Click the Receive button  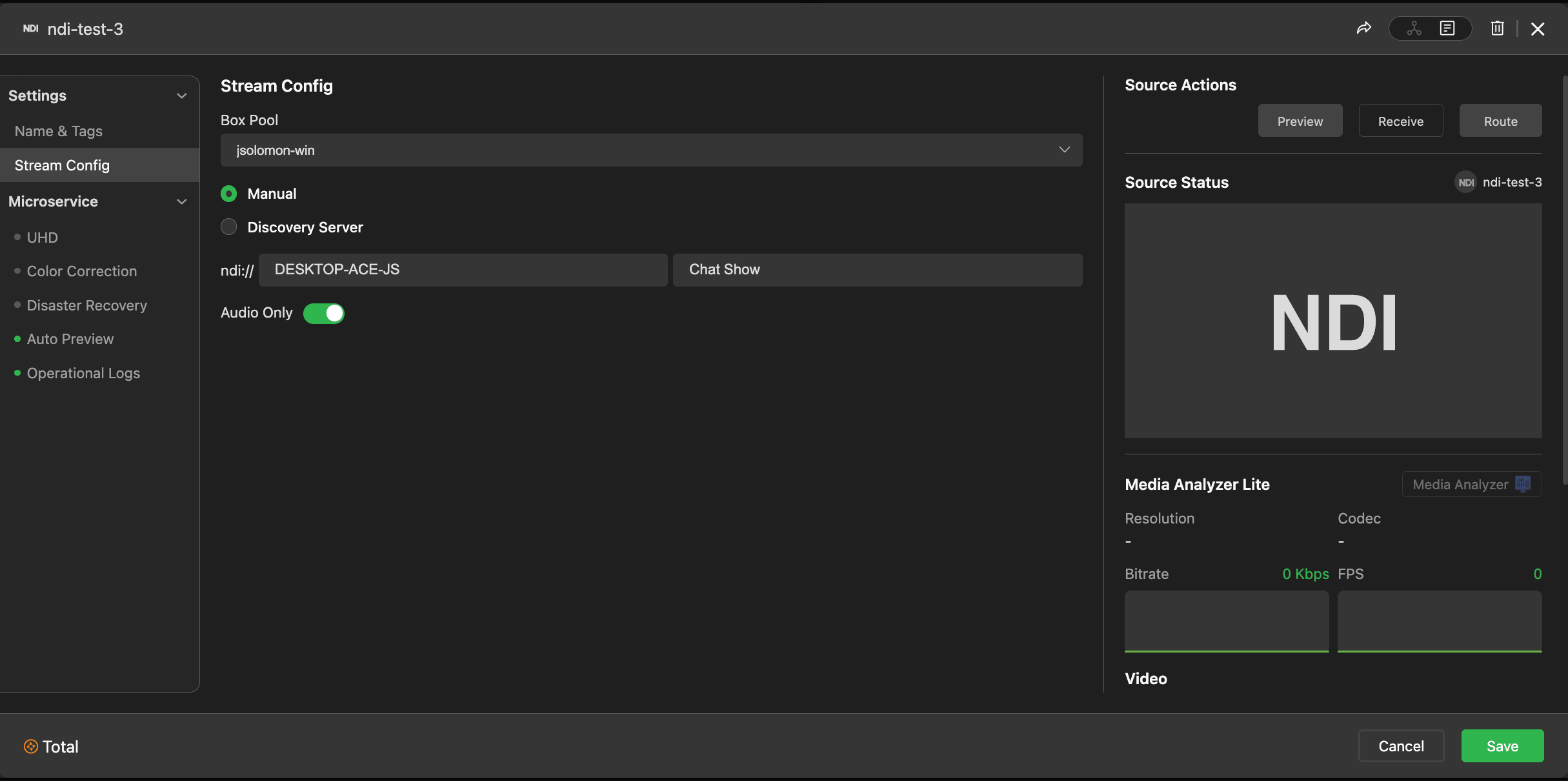pos(1401,121)
